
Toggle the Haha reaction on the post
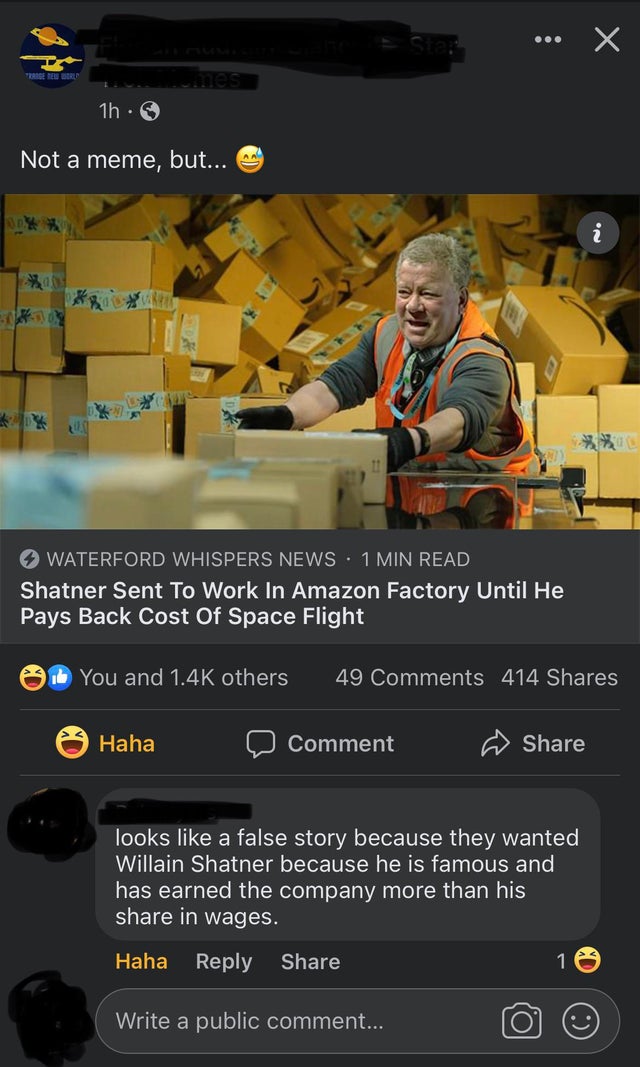tap(105, 743)
